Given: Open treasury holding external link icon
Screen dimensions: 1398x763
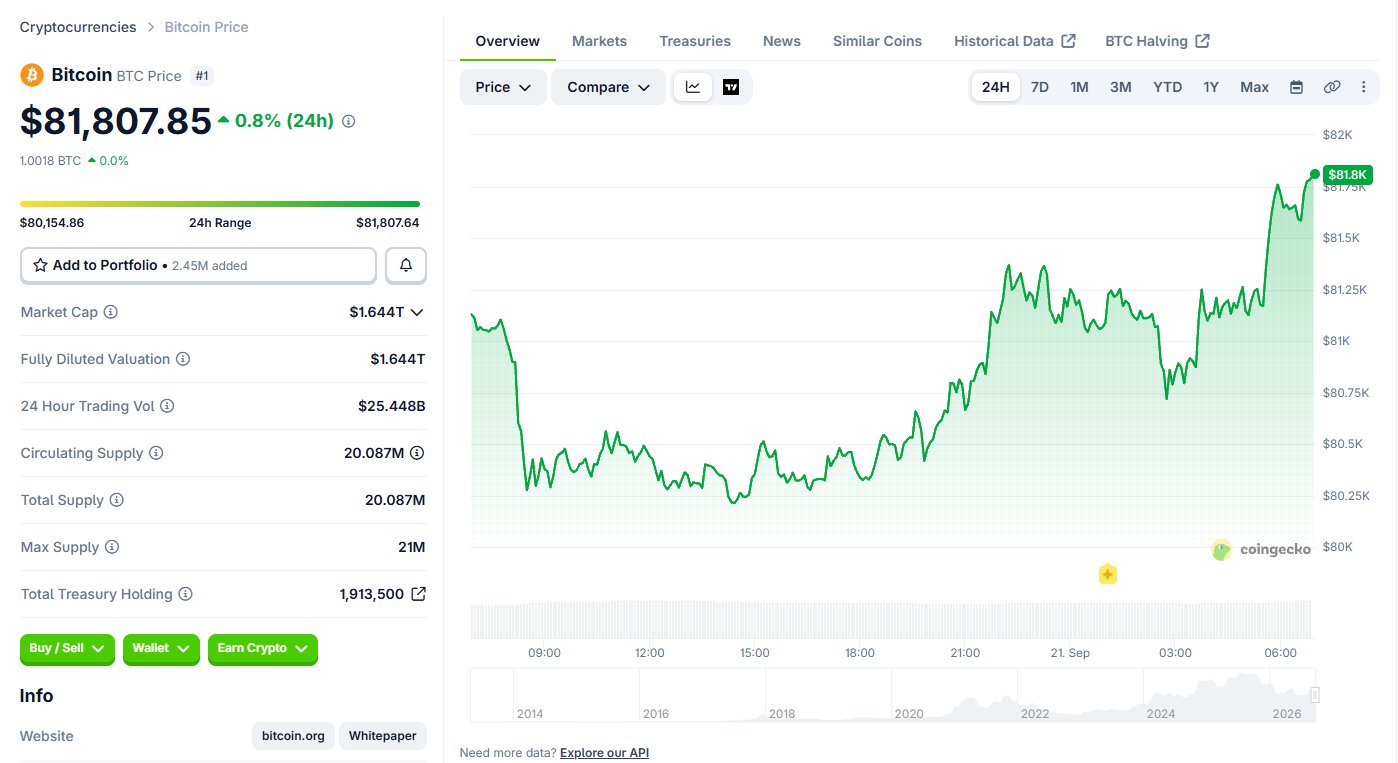Looking at the screenshot, I should (419, 594).
